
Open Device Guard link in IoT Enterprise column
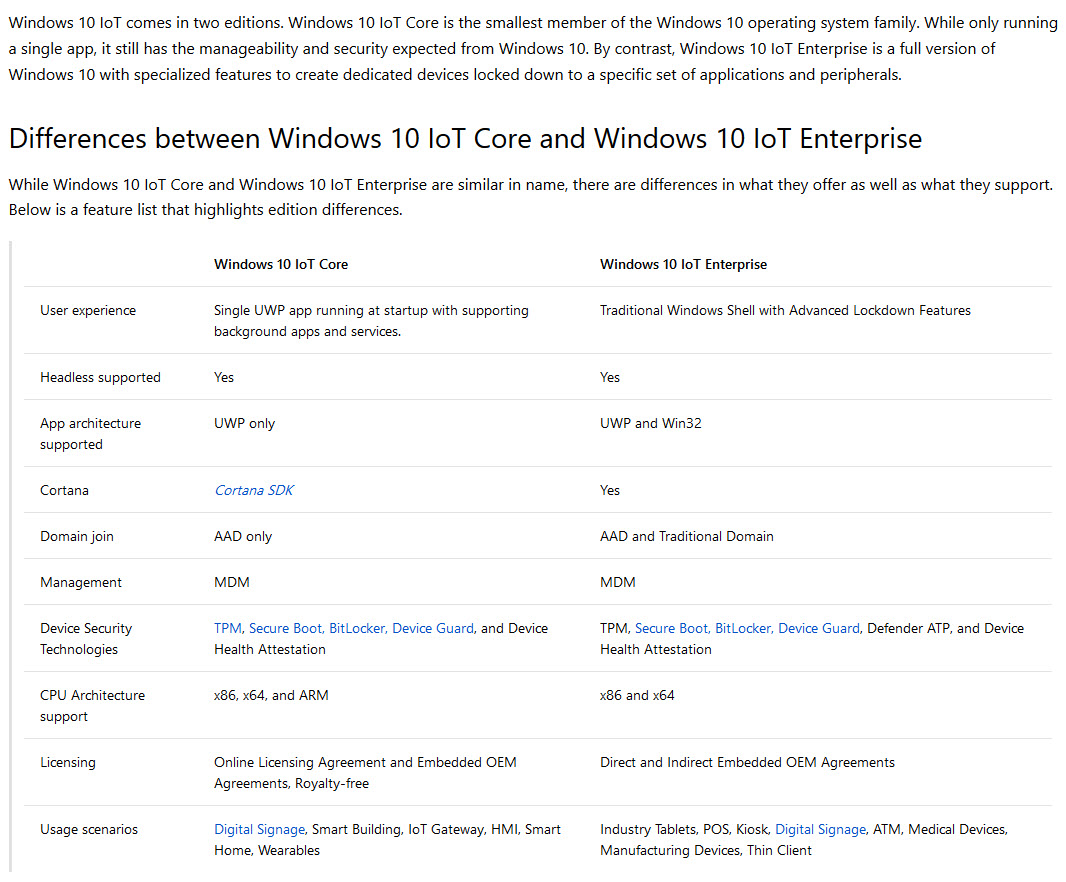tap(819, 628)
